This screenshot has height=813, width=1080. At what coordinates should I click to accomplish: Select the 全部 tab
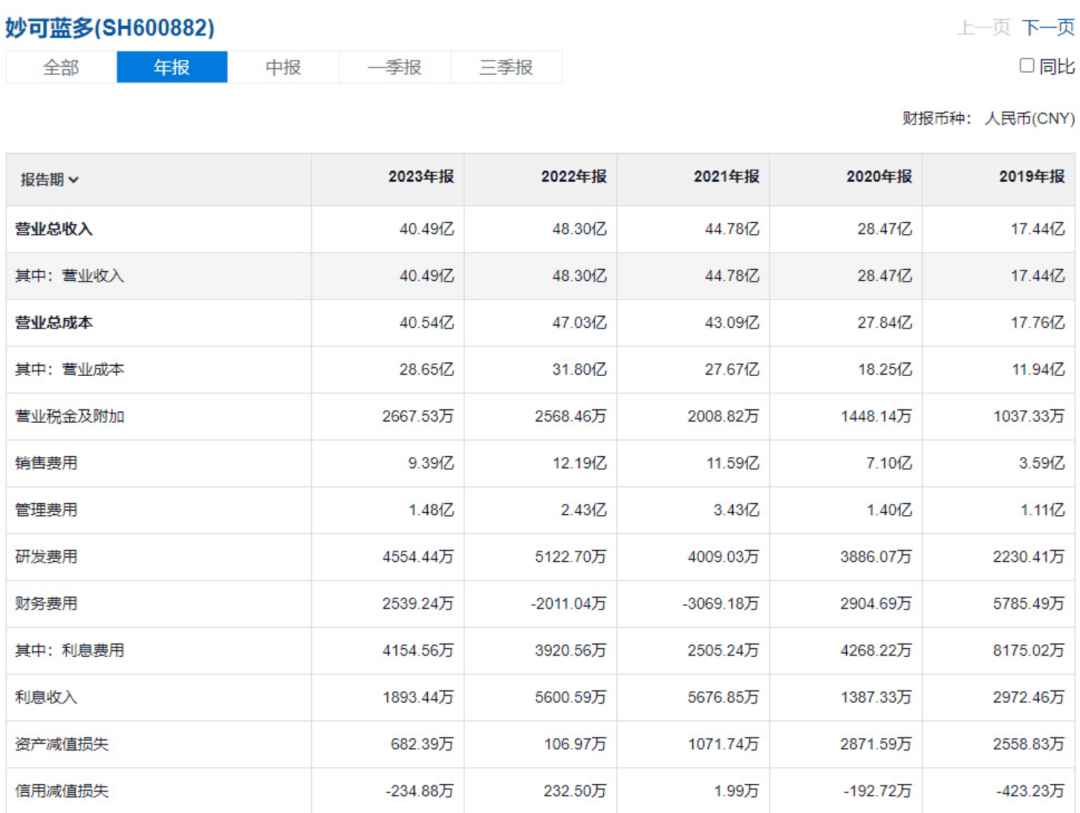[61, 67]
